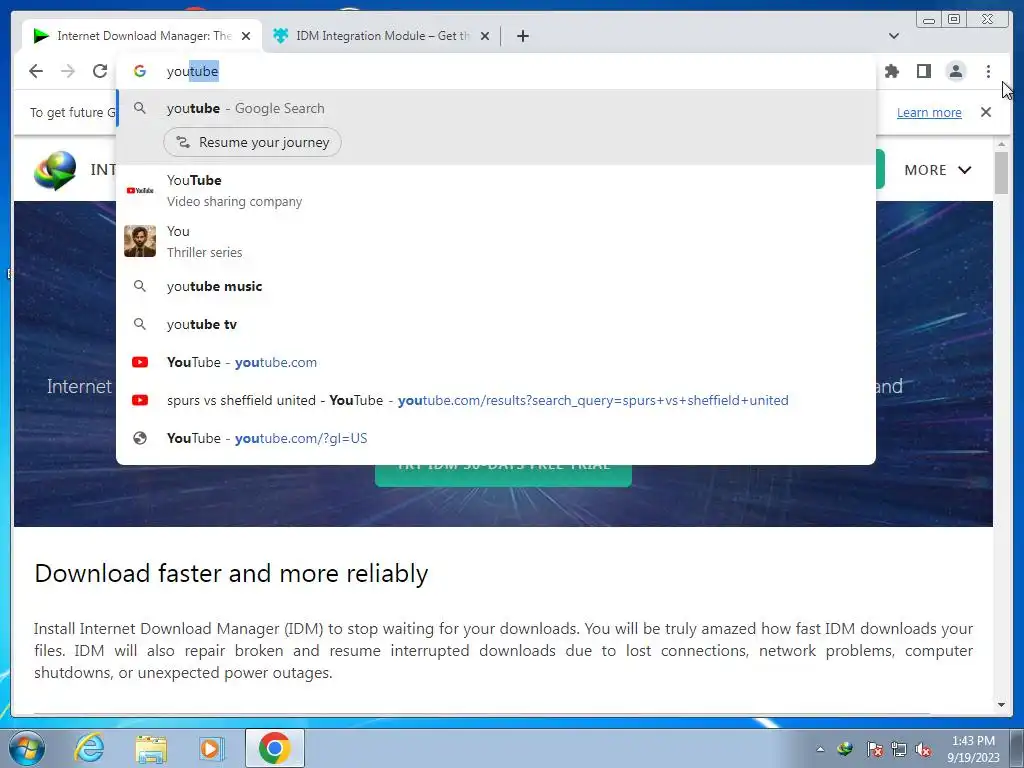Click the 'Download faster and more reliably' heading
This screenshot has height=768, width=1024.
[x=231, y=573]
